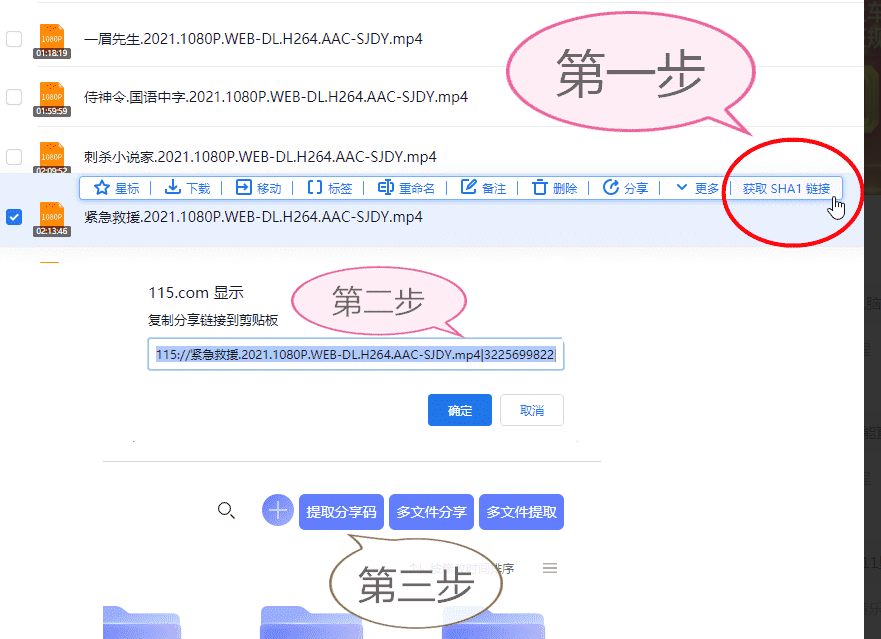Screen dimensions: 881x639
Task: Uncheck the 紧急救援 file checkbox
Action: pyautogui.click(x=14, y=217)
